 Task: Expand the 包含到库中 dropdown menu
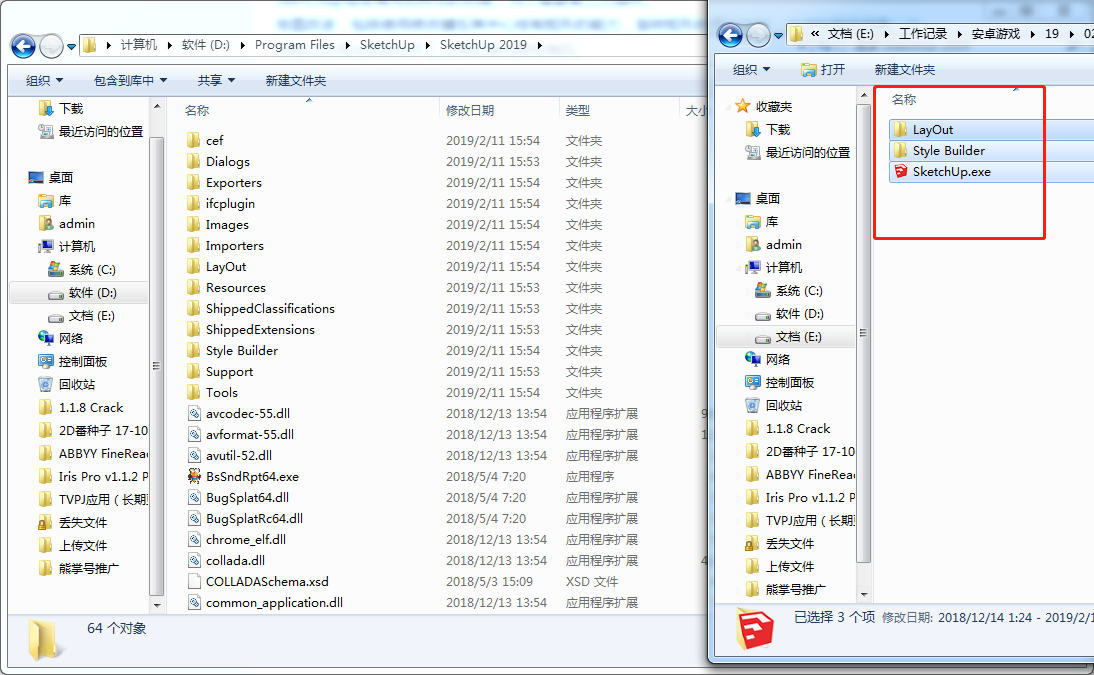click(130, 80)
